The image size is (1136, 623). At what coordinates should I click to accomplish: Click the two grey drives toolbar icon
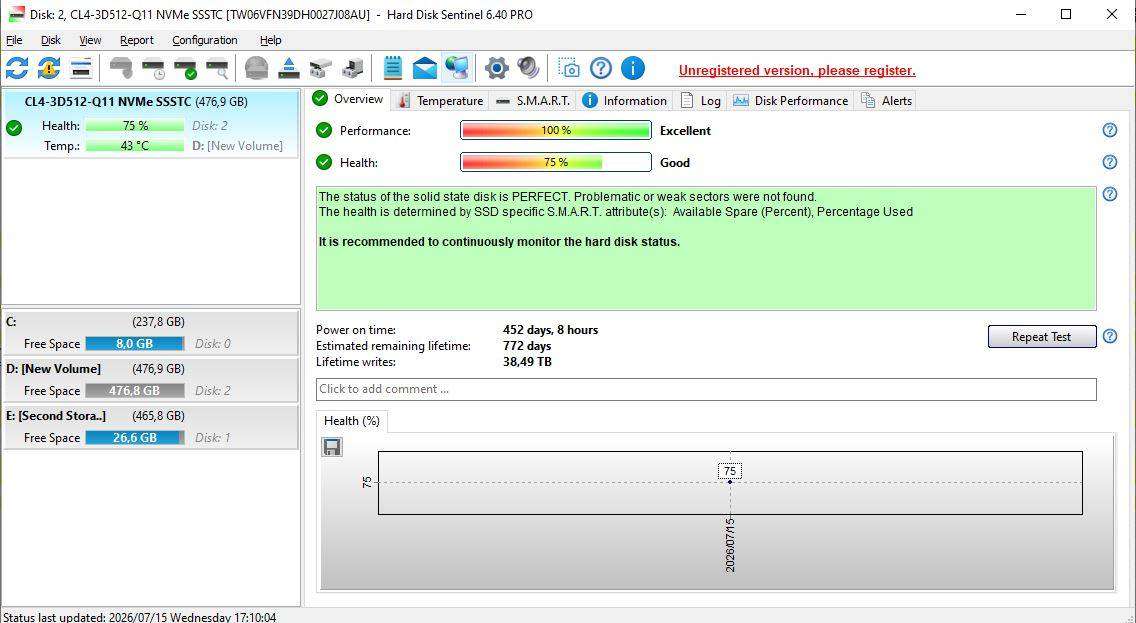click(320, 68)
